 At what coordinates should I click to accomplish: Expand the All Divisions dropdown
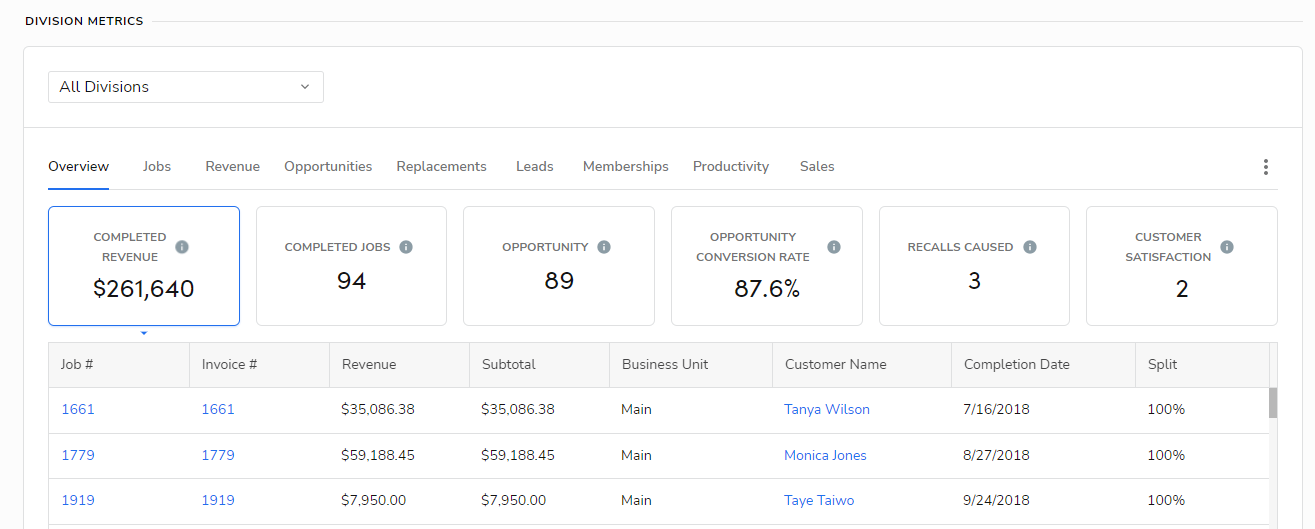coord(185,87)
